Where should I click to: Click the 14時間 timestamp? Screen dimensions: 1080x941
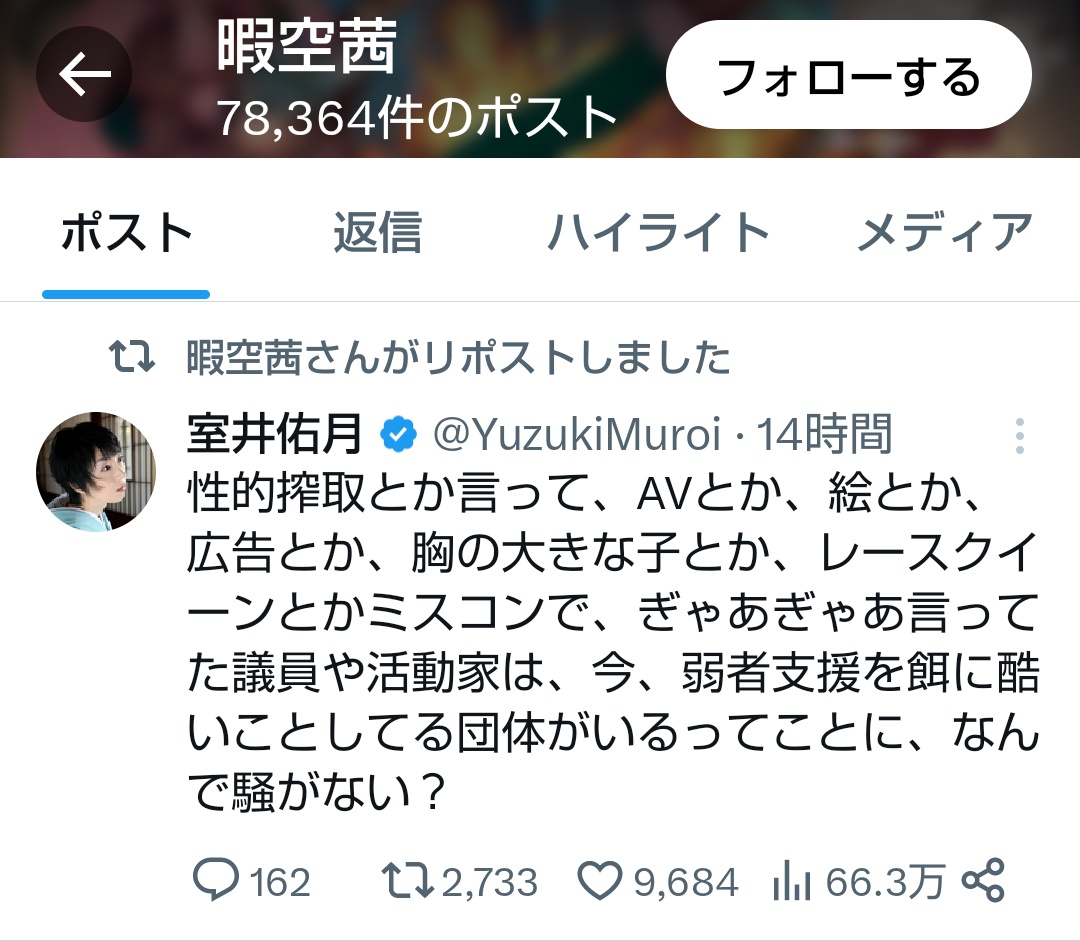click(824, 435)
